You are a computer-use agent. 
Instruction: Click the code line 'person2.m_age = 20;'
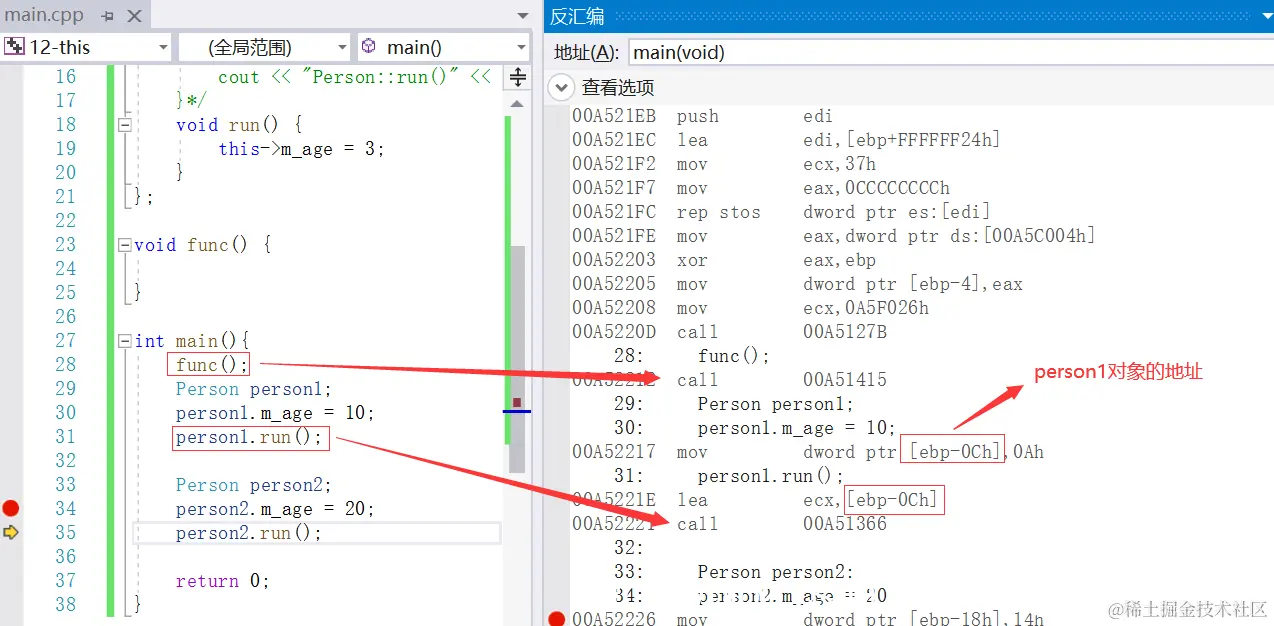275,509
